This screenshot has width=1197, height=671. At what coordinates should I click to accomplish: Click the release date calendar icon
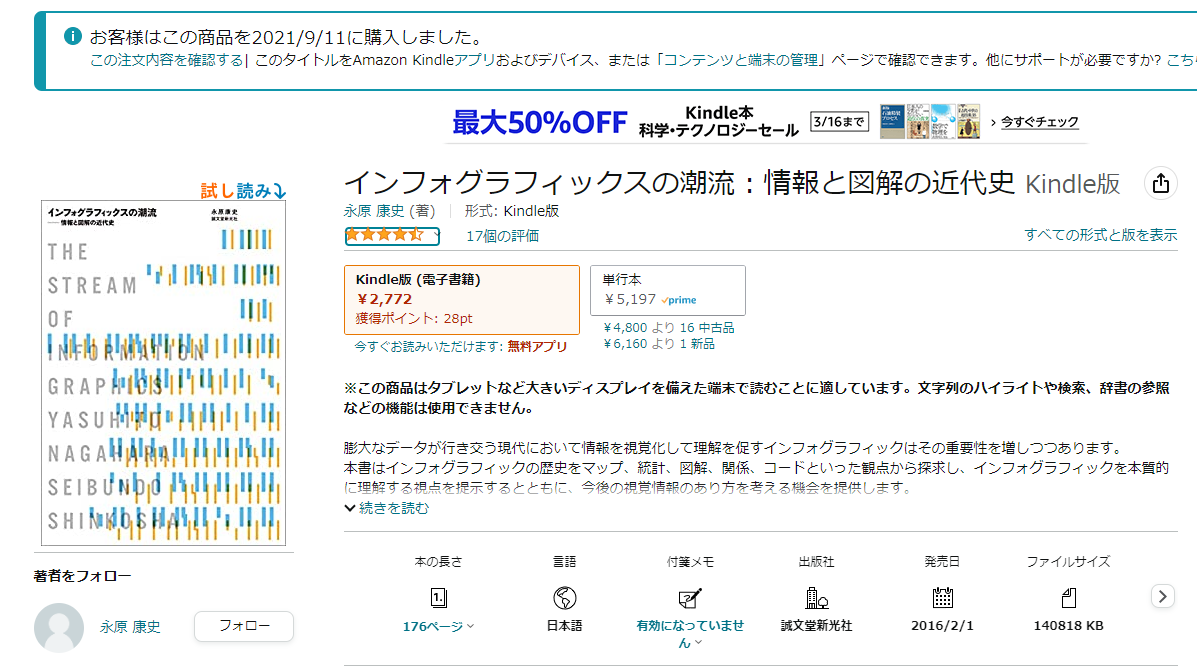point(942,598)
